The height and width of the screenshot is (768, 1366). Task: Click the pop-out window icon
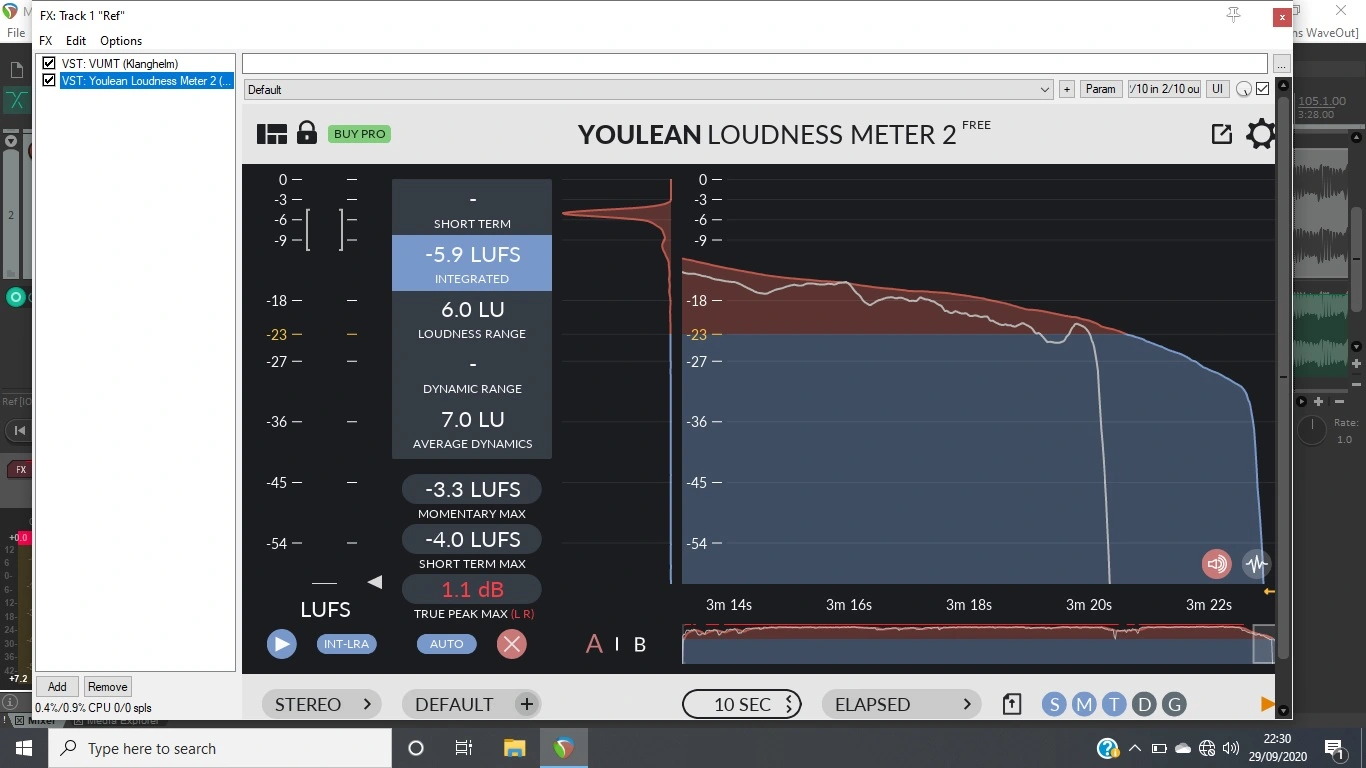(x=1221, y=134)
